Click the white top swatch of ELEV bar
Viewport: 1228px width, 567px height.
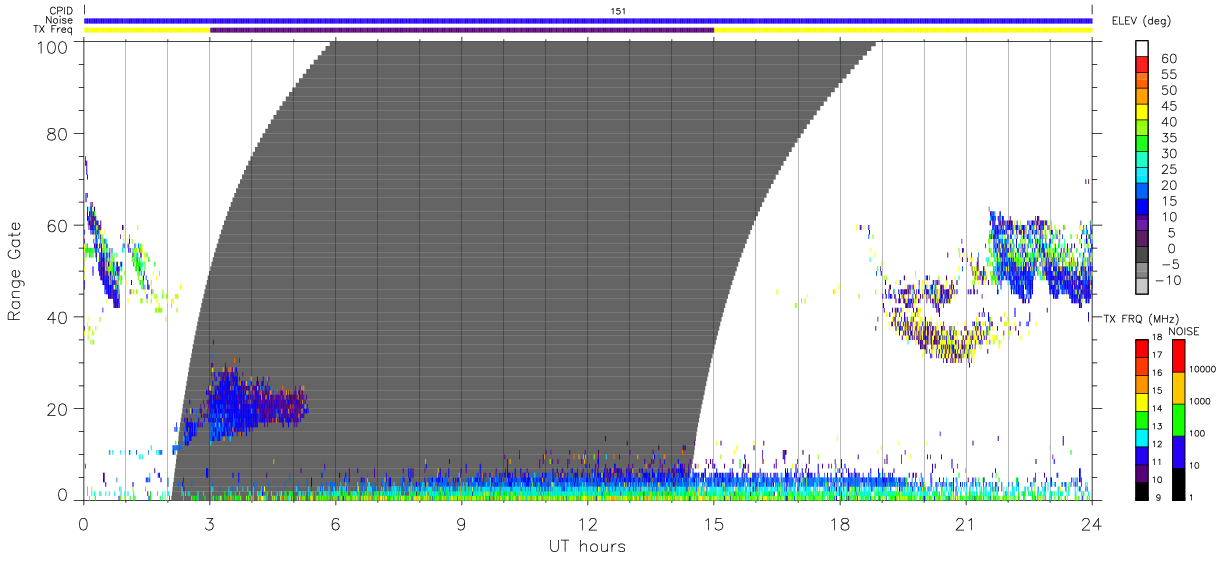(1142, 48)
